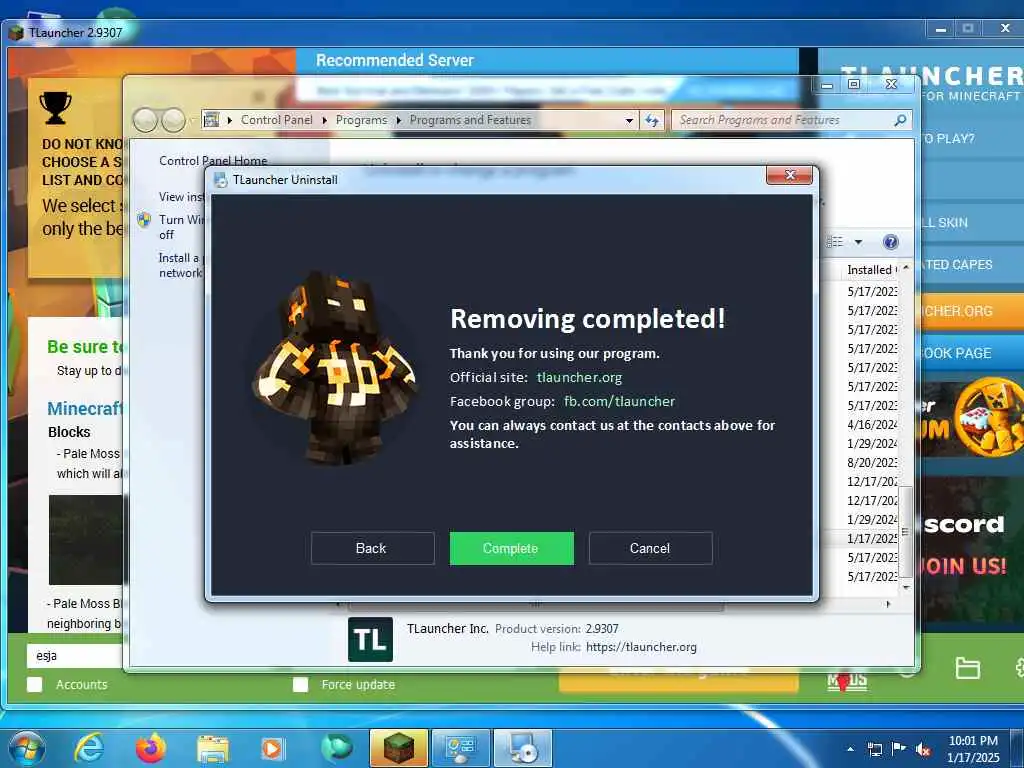Open the fb.com/tlauncher Facebook link
This screenshot has height=768, width=1024.
[x=619, y=401]
